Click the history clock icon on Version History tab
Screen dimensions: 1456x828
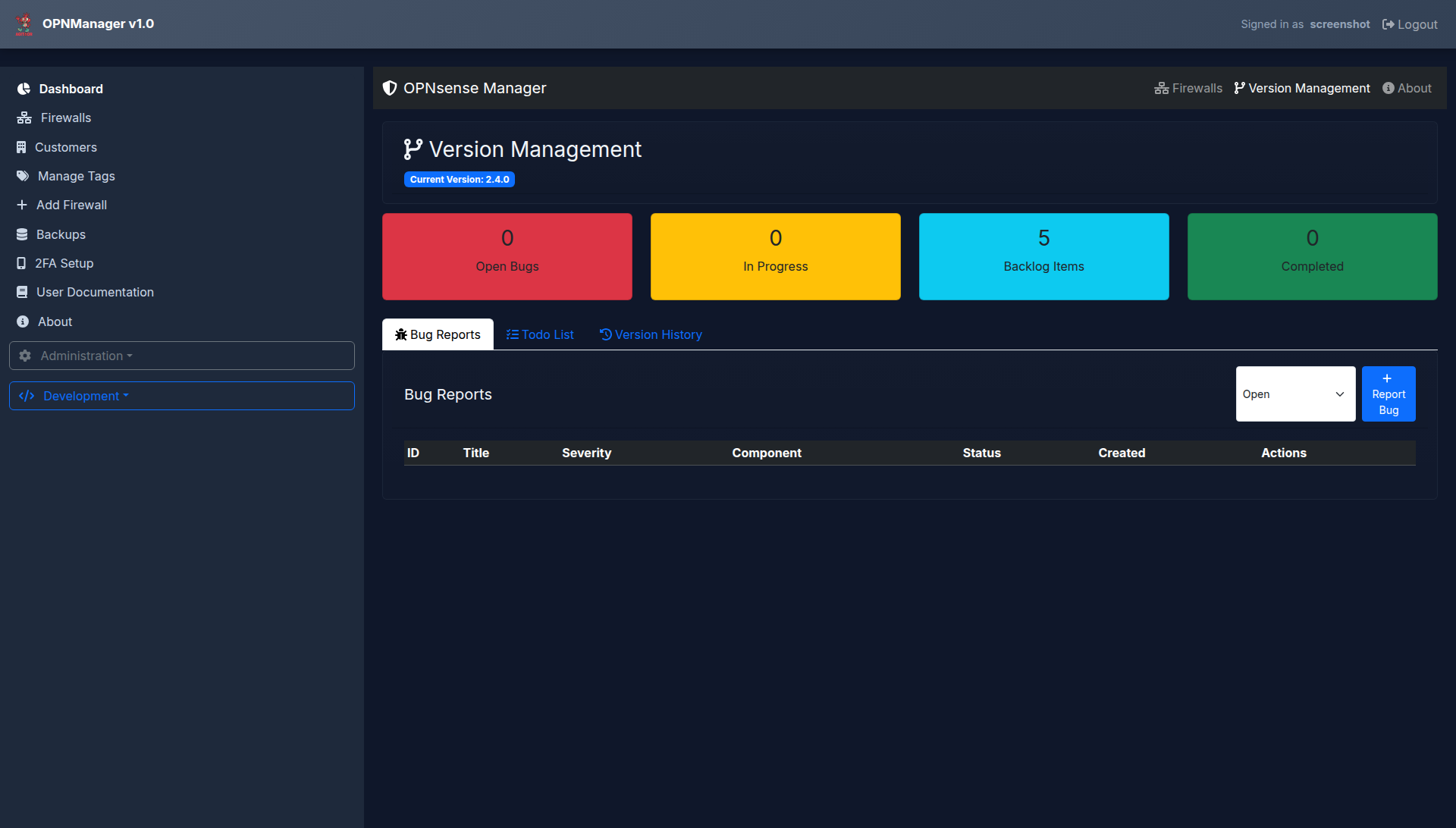point(606,334)
